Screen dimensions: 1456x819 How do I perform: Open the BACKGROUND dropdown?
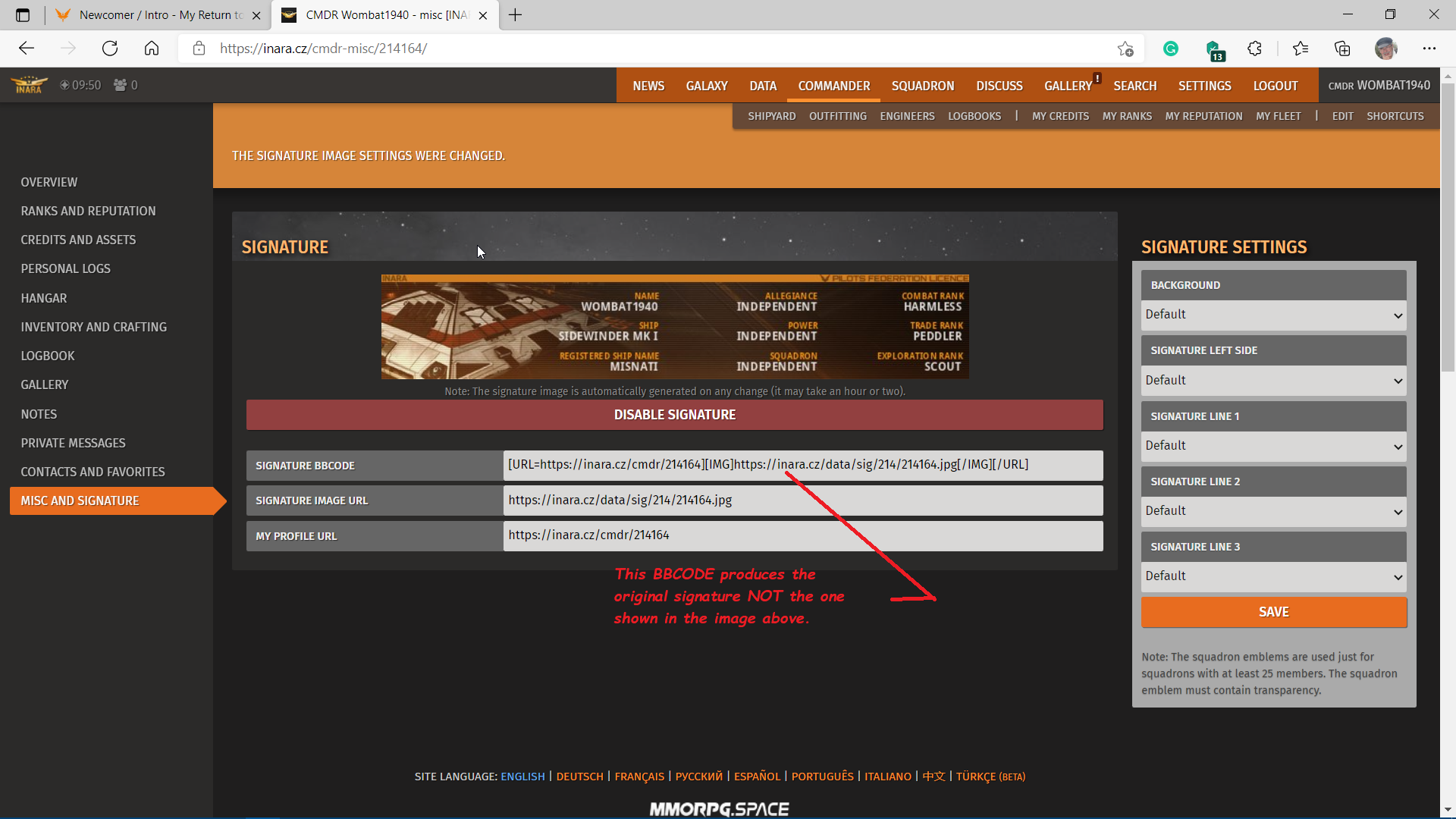pos(1273,315)
